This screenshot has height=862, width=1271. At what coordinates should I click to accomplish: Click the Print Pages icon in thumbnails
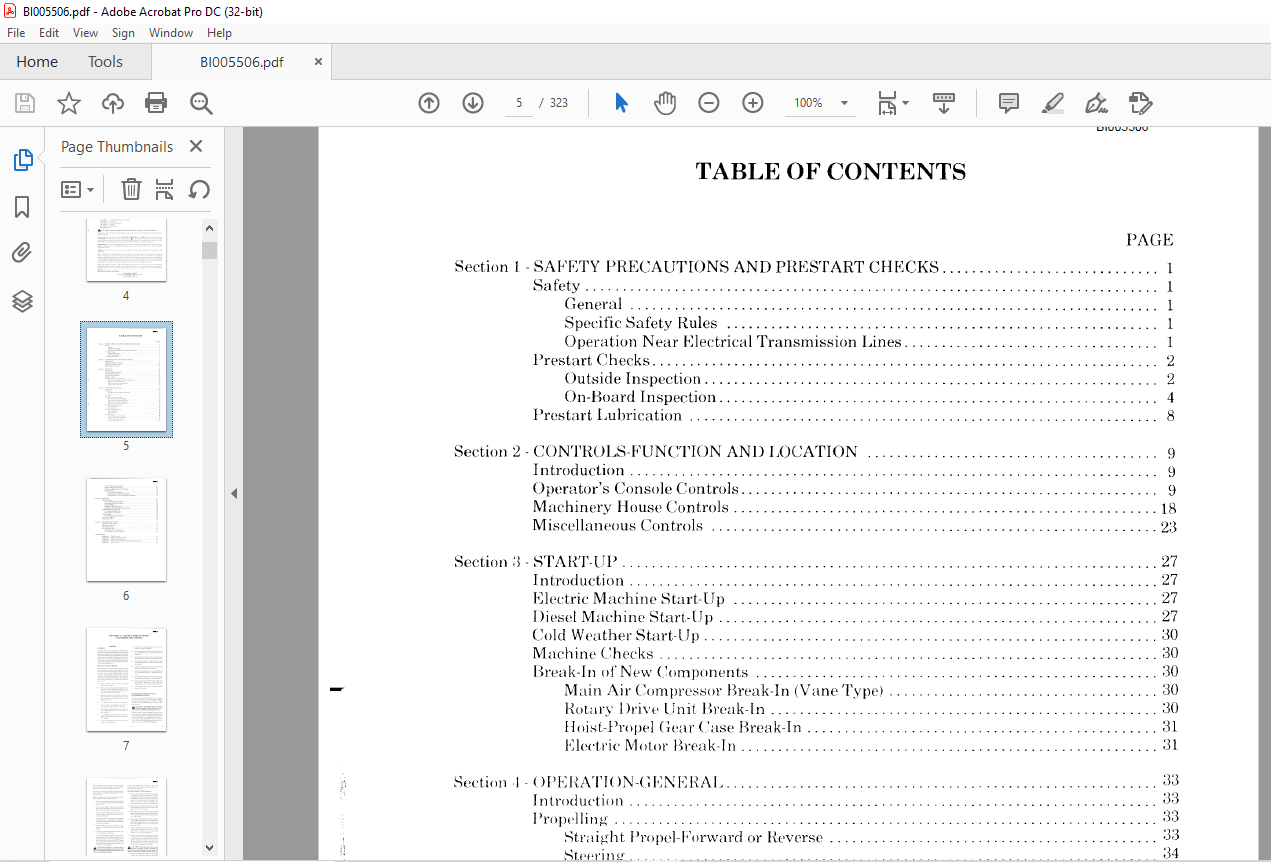click(x=165, y=189)
